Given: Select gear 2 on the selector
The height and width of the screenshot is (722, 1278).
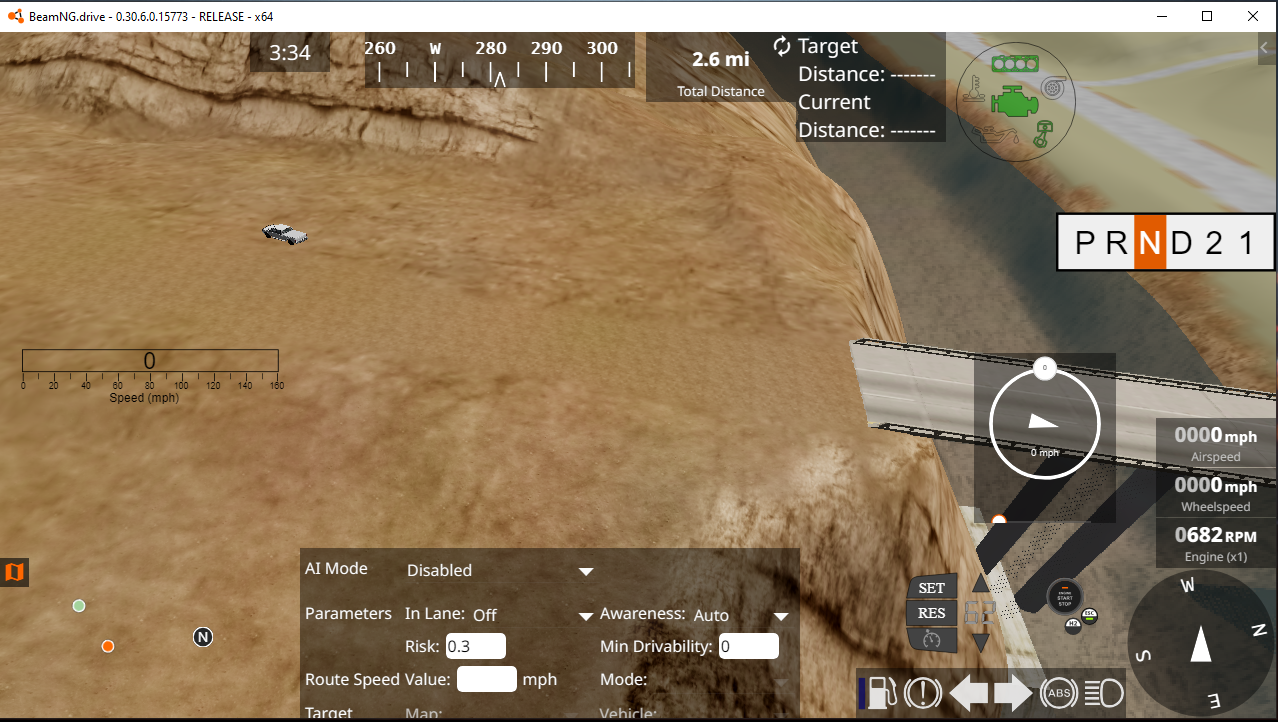Looking at the screenshot, I should (x=1214, y=243).
